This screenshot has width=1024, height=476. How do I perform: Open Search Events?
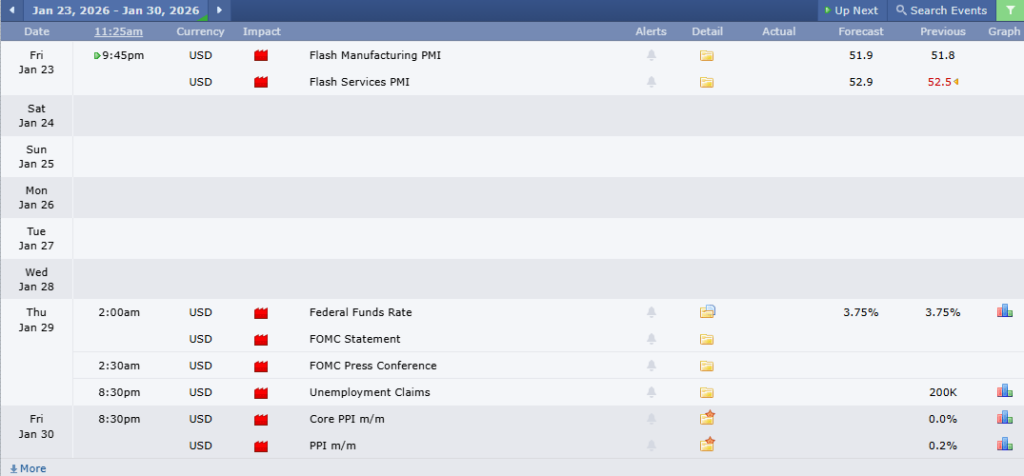[x=940, y=10]
